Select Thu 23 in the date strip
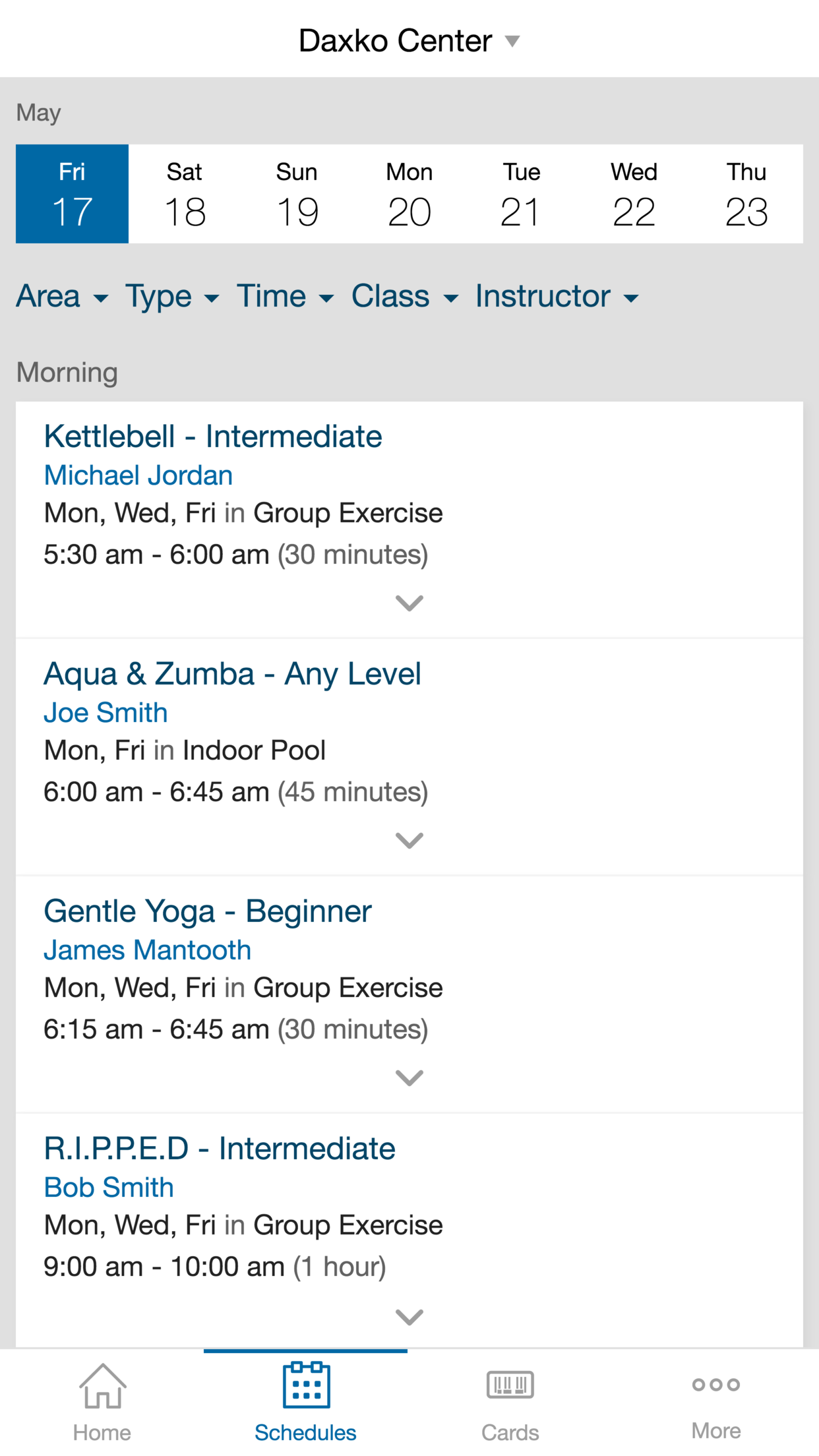 [746, 194]
